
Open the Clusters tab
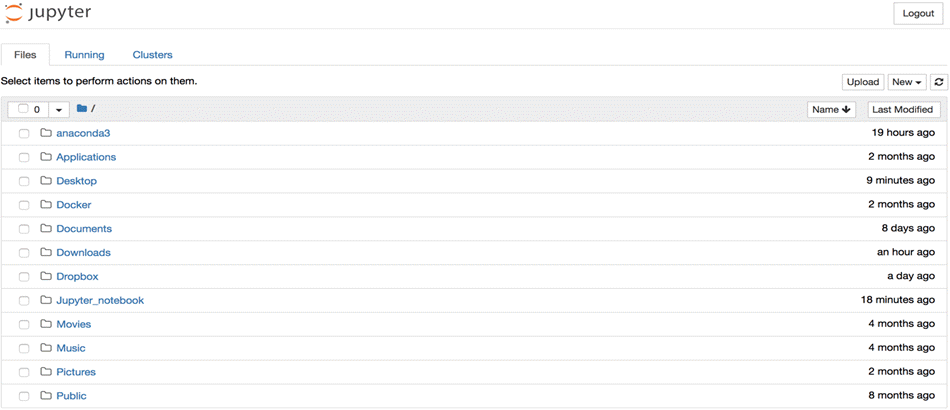(152, 55)
